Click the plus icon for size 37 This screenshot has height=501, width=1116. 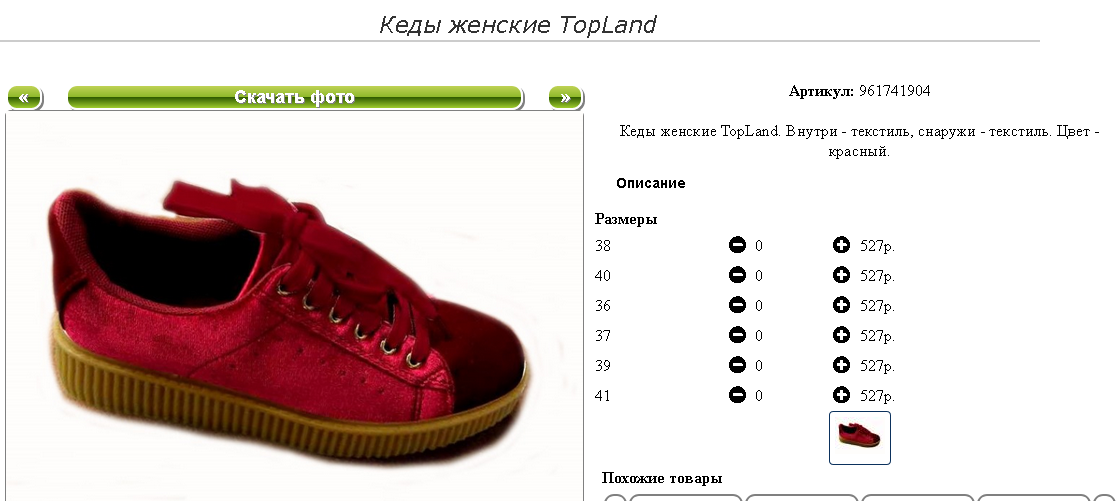841,335
